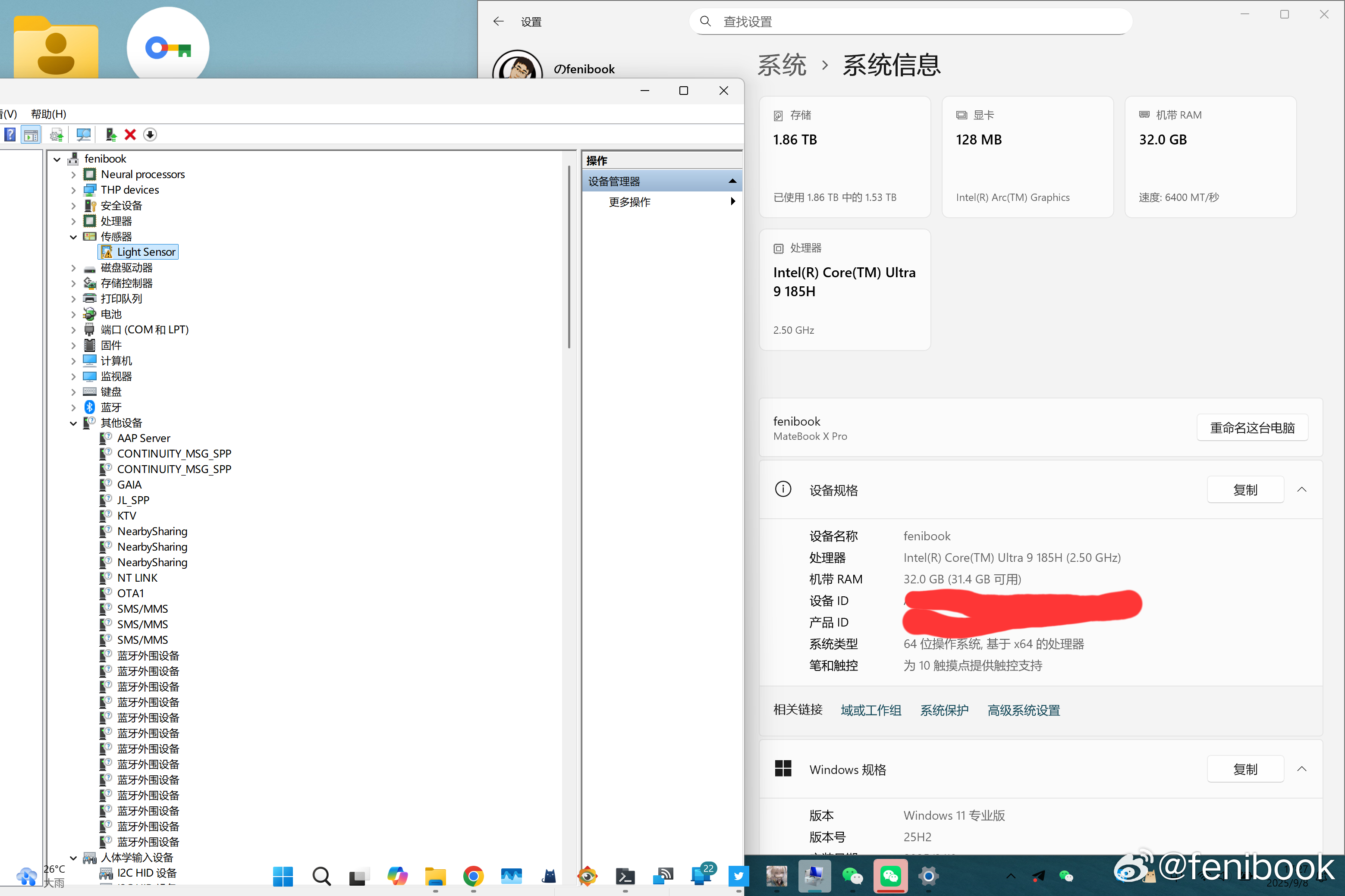
Task: Click the 键盘 keyboard category icon
Action: [90, 392]
